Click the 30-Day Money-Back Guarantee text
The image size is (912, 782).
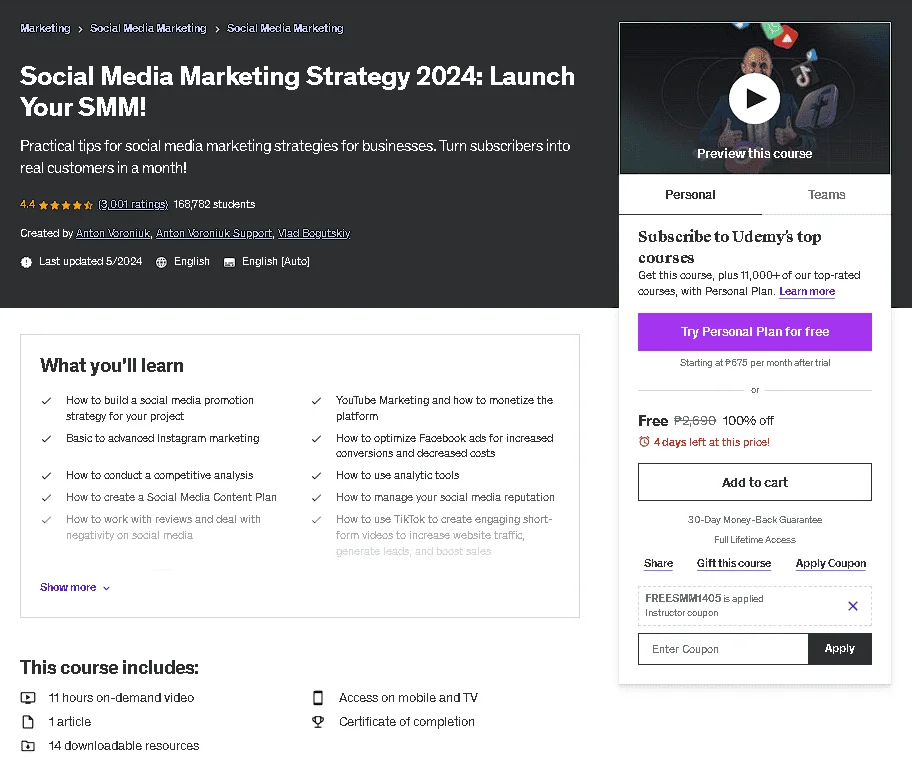click(755, 520)
